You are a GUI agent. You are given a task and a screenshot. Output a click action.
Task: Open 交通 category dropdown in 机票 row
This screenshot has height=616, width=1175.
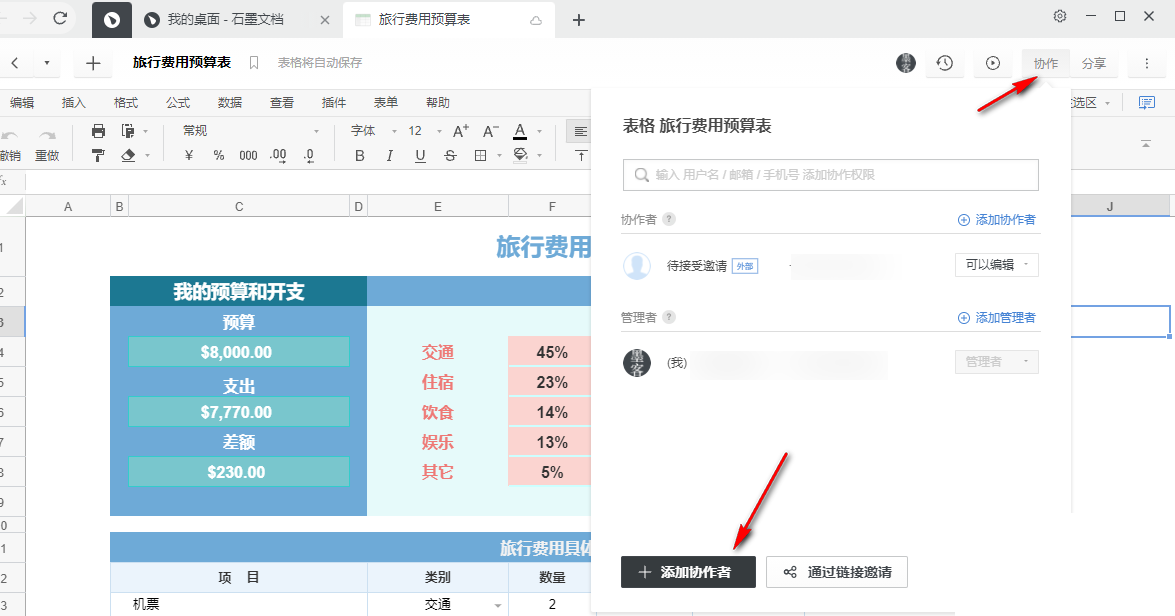498,605
